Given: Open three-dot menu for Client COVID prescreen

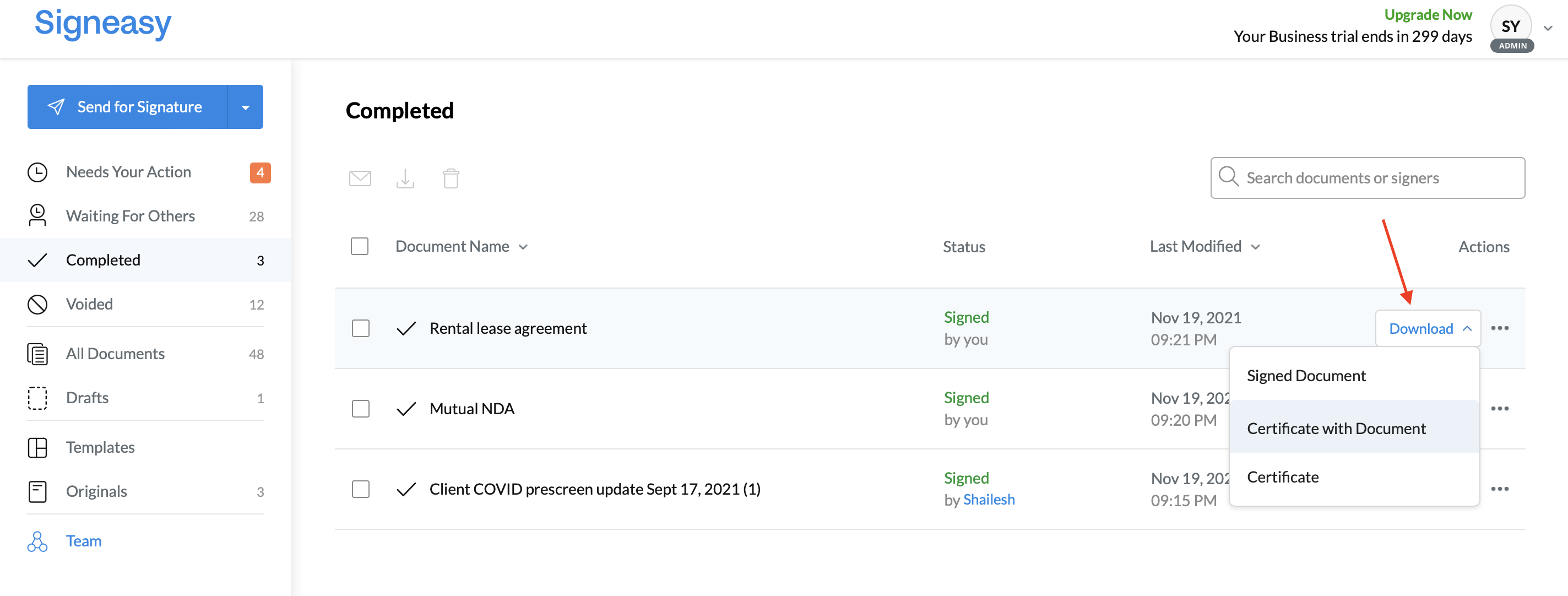Looking at the screenshot, I should tap(1500, 489).
